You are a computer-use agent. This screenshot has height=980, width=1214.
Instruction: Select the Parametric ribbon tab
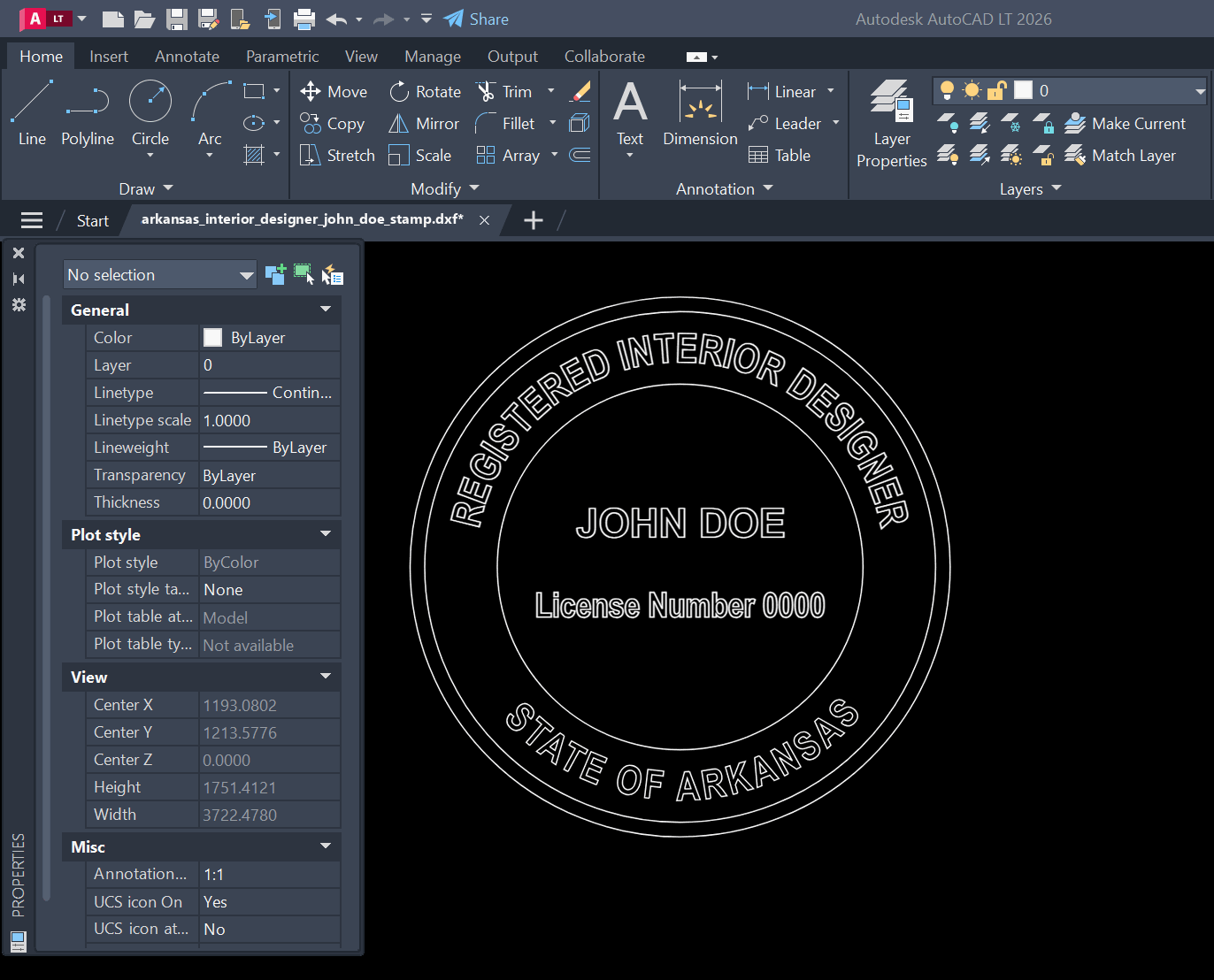click(x=282, y=57)
